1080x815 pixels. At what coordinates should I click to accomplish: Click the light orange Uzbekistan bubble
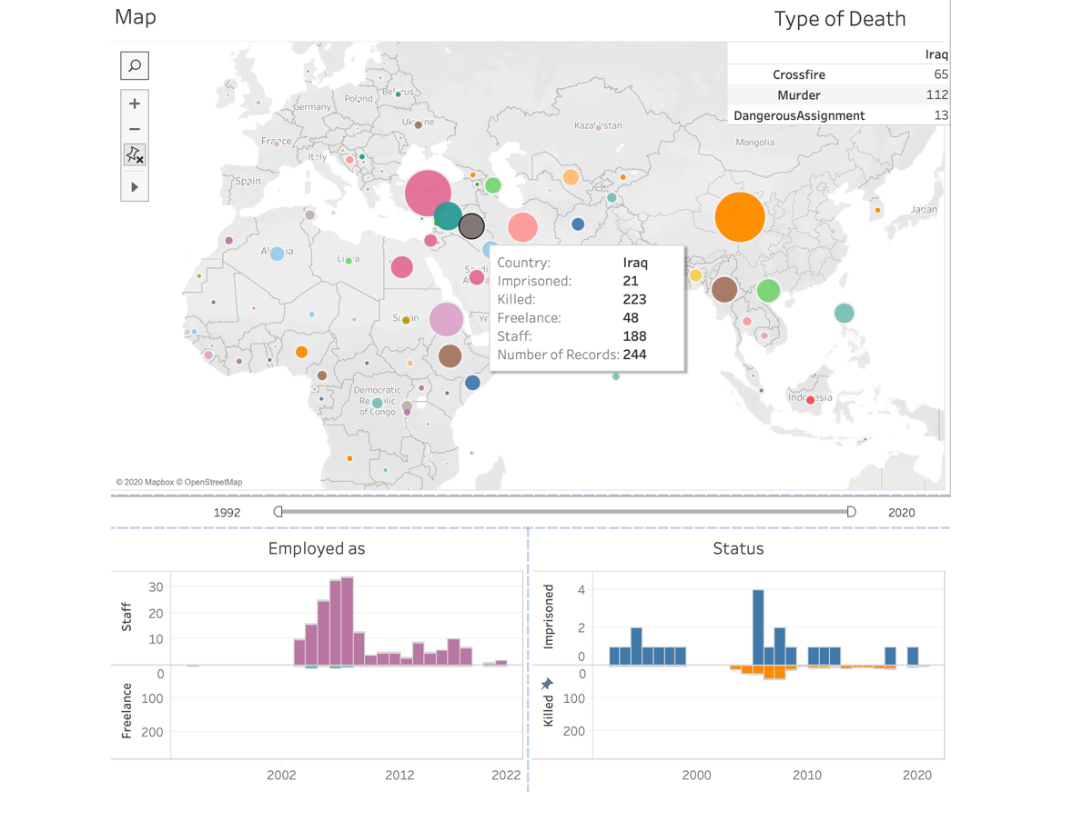(570, 177)
